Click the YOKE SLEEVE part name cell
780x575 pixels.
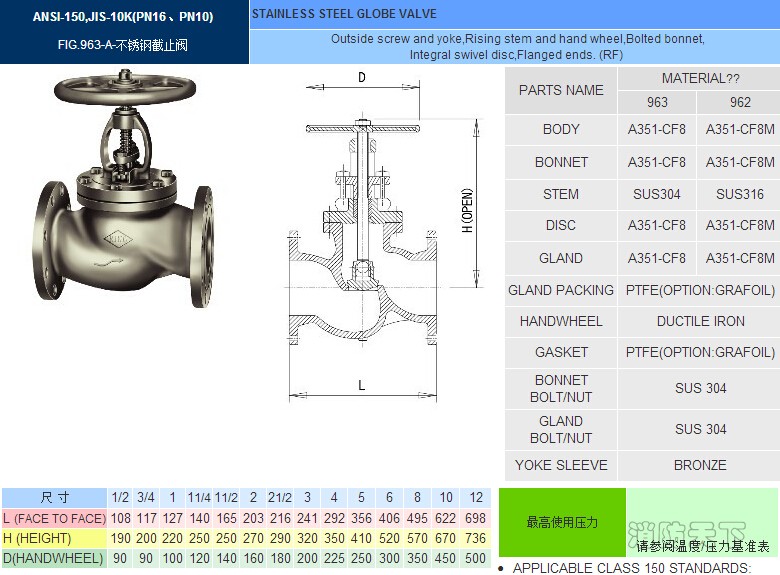(561, 465)
